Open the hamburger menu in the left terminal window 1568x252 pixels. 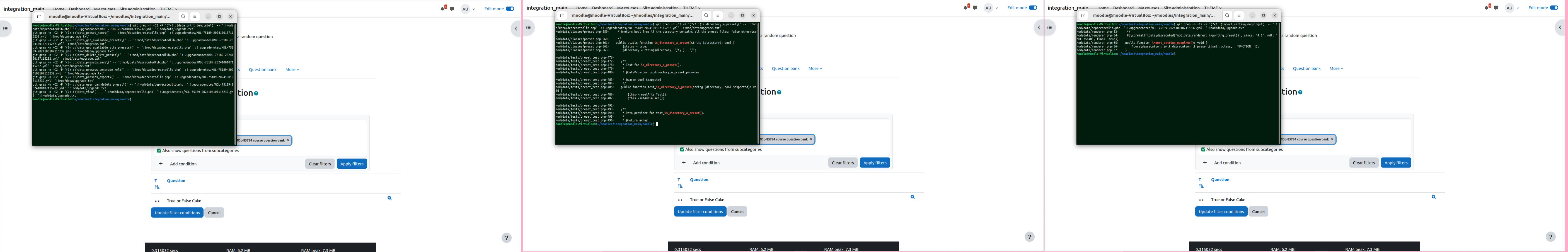pos(195,16)
